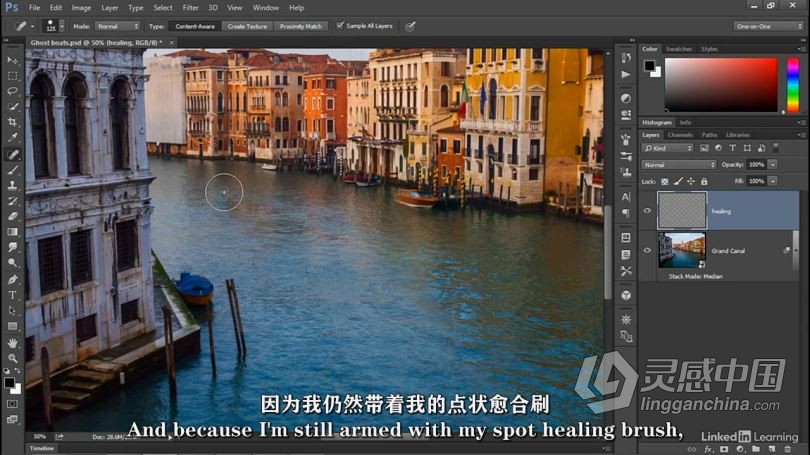810x455 pixels.
Task: Select the Rectangle shape tool
Action: pos(12,326)
